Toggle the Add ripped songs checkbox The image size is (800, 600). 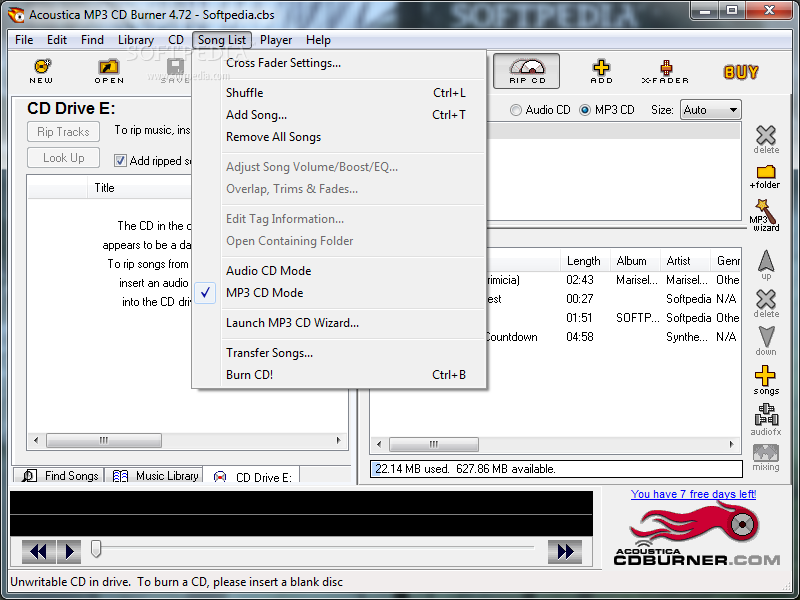coord(120,161)
